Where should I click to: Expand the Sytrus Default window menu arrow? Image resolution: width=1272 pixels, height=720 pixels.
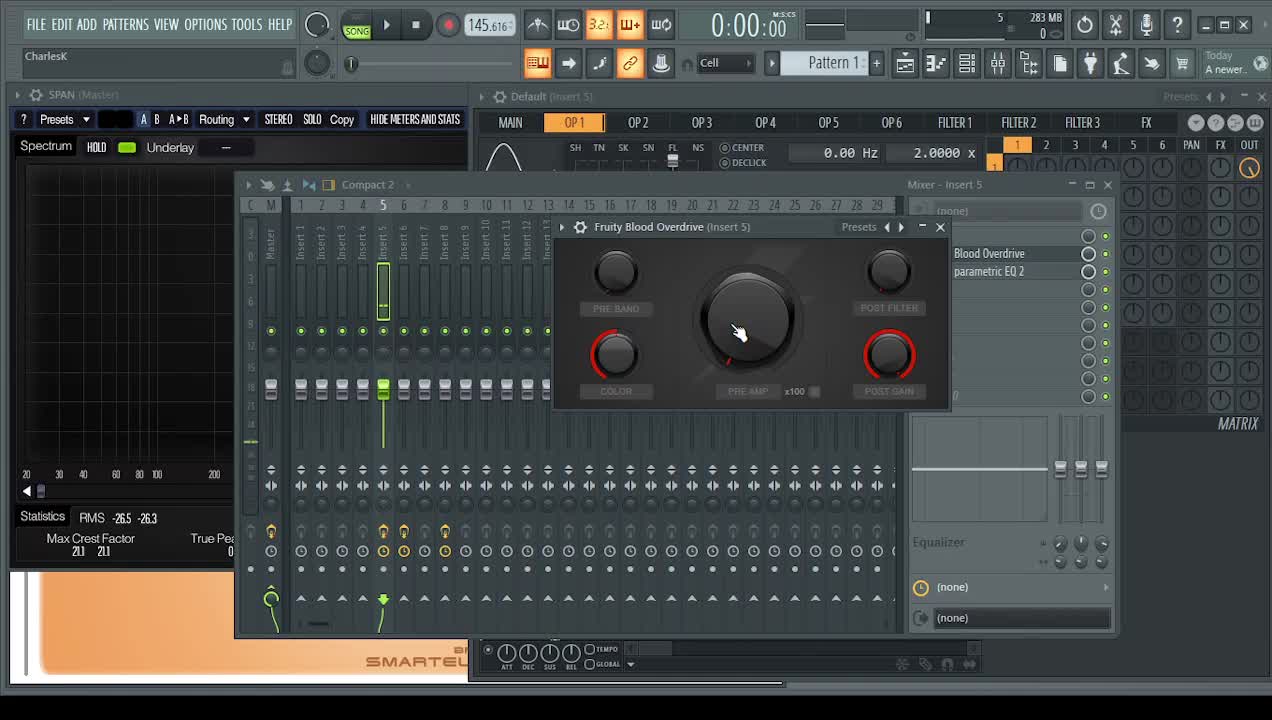482,97
